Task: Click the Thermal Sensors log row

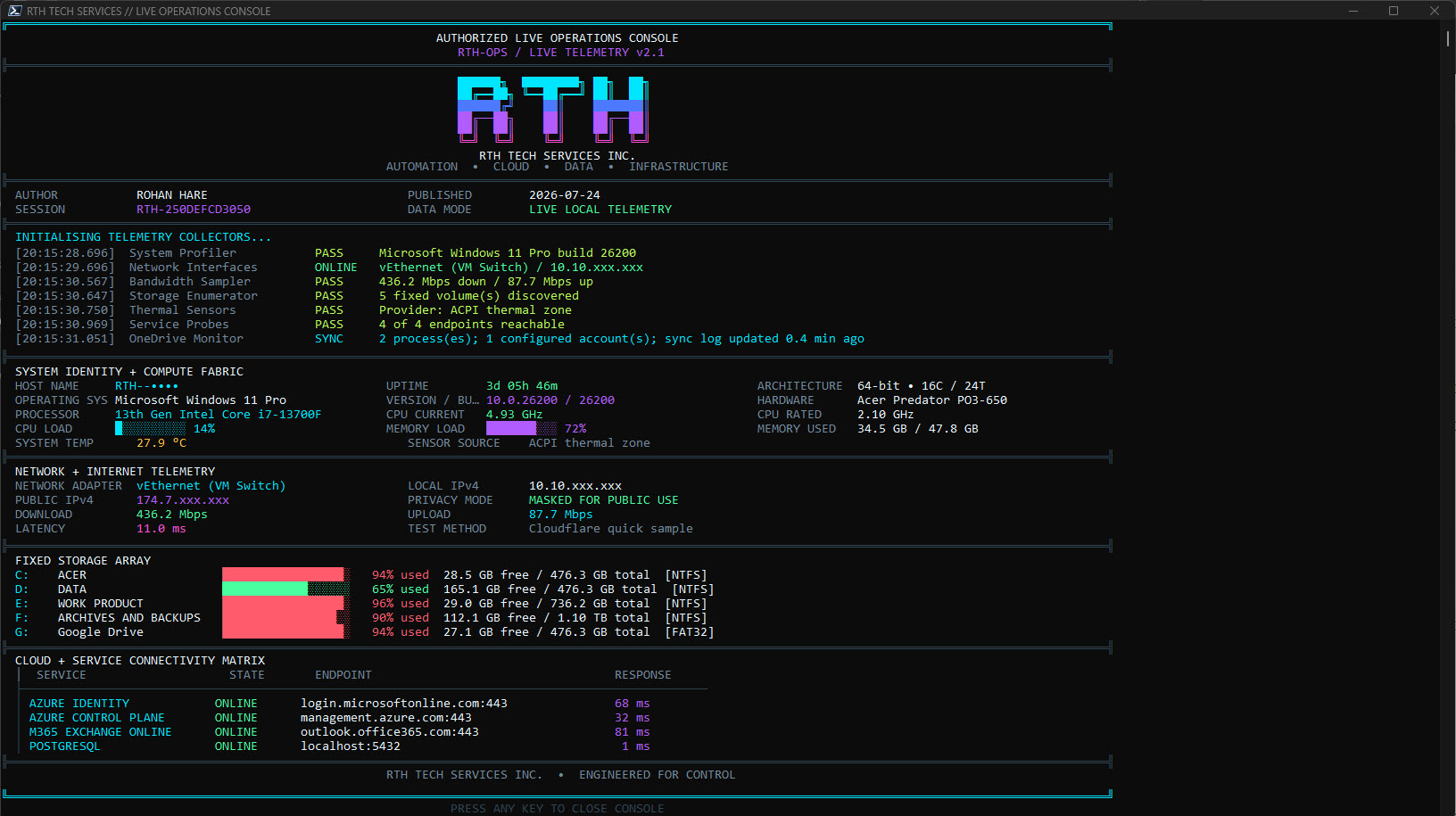Action: 294,310
